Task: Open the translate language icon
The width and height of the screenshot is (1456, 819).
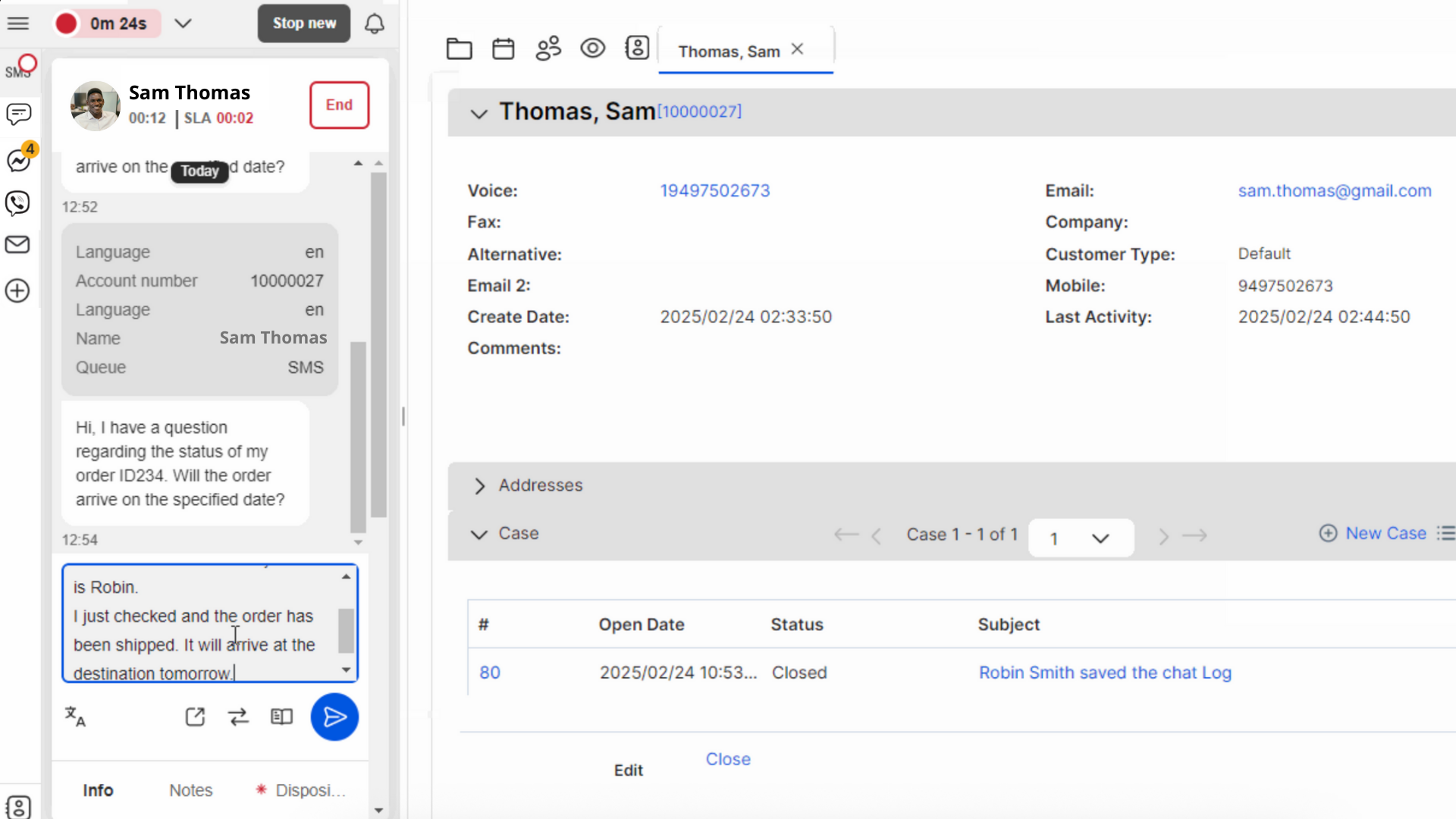Action: [75, 717]
